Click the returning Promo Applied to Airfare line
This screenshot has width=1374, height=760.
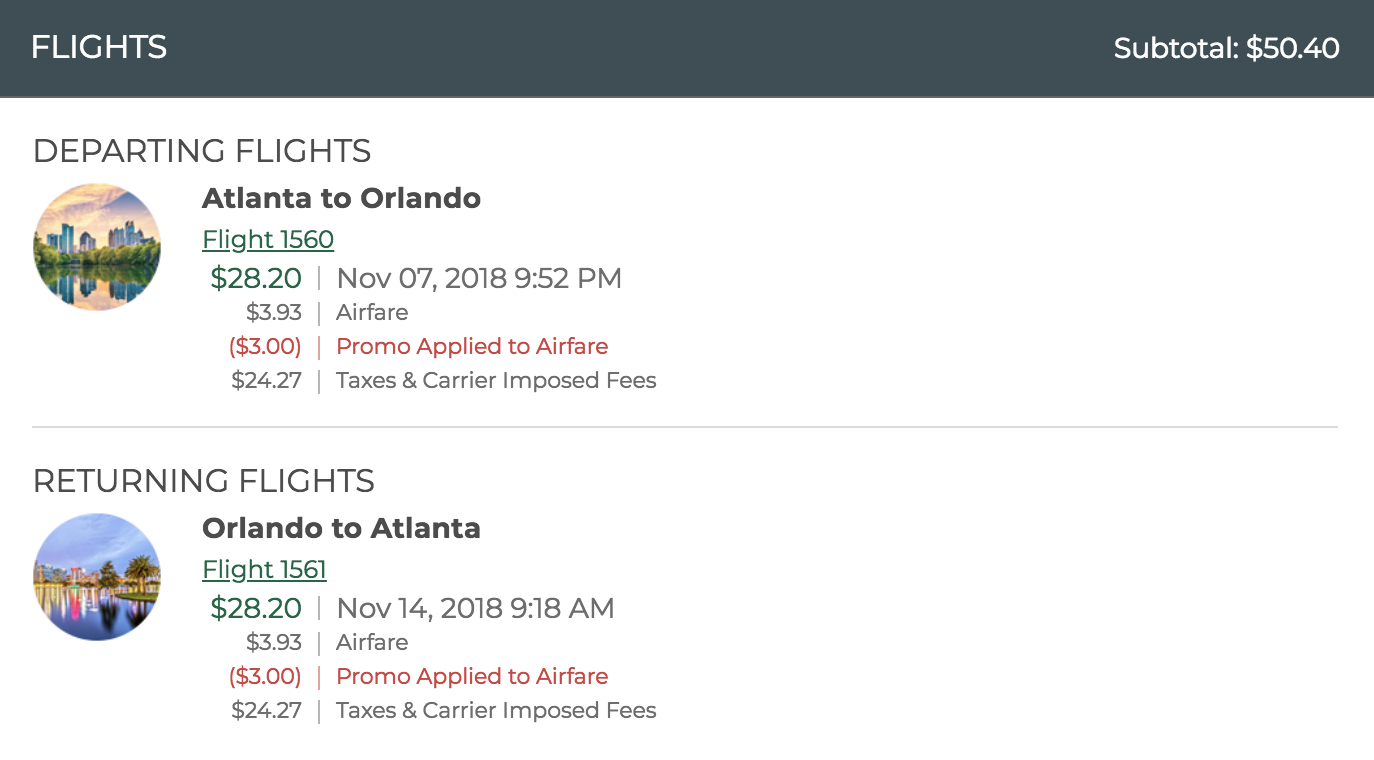point(471,676)
